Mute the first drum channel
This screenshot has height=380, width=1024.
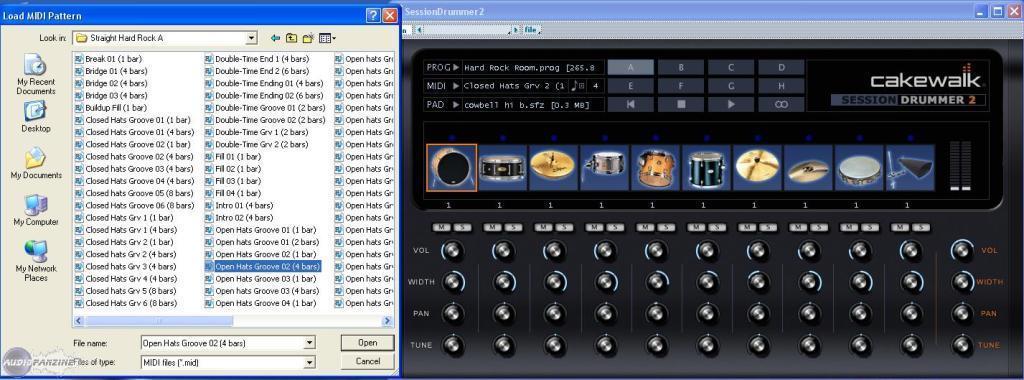[441, 227]
